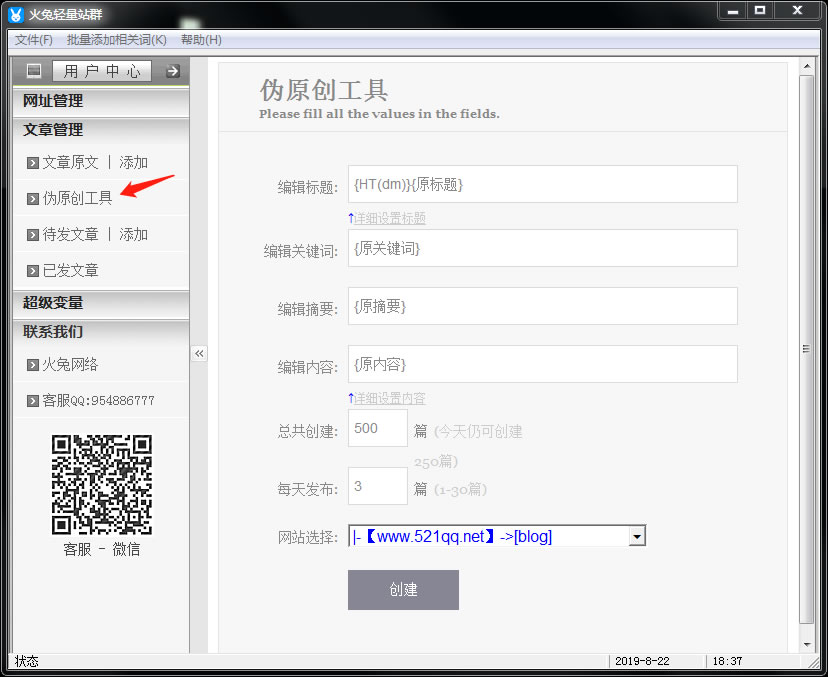This screenshot has height=677, width=828.
Task: Click the arrow icon beside 伪原创工具
Action: tap(33, 199)
